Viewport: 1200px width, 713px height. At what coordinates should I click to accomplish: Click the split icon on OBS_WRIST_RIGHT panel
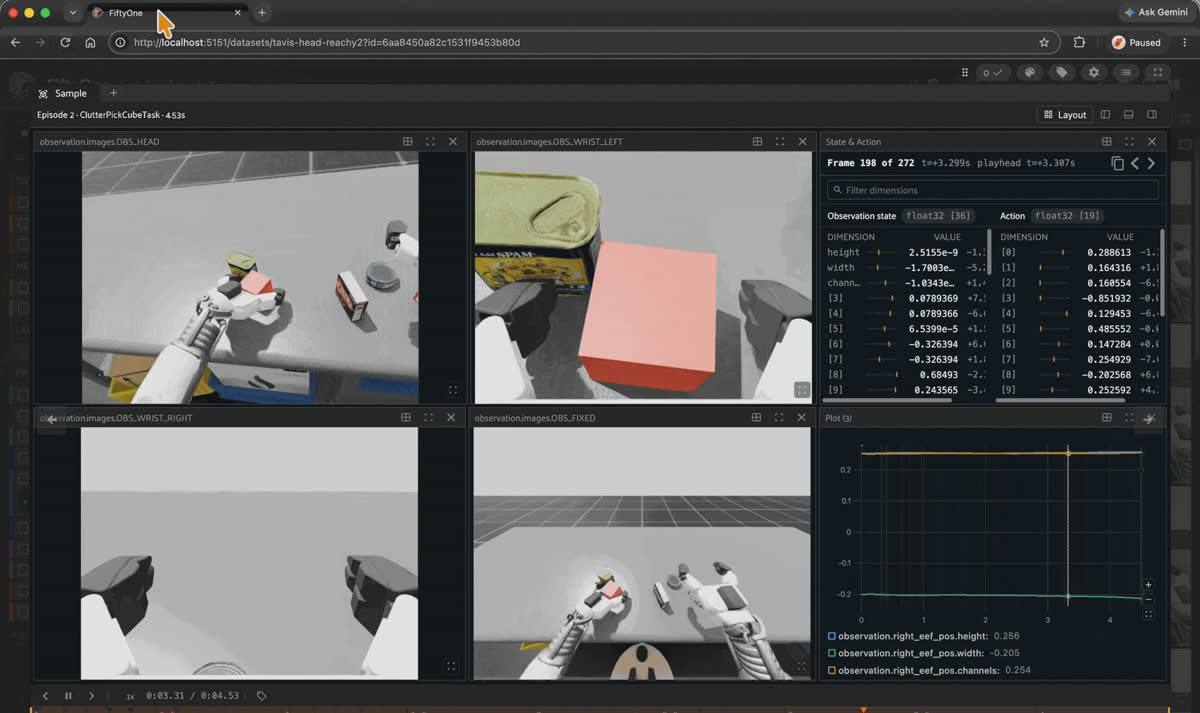[x=406, y=417]
